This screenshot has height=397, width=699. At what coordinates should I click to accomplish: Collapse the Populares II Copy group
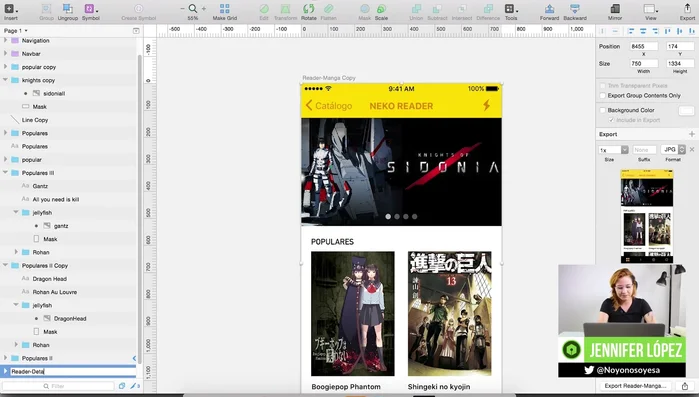5,265
